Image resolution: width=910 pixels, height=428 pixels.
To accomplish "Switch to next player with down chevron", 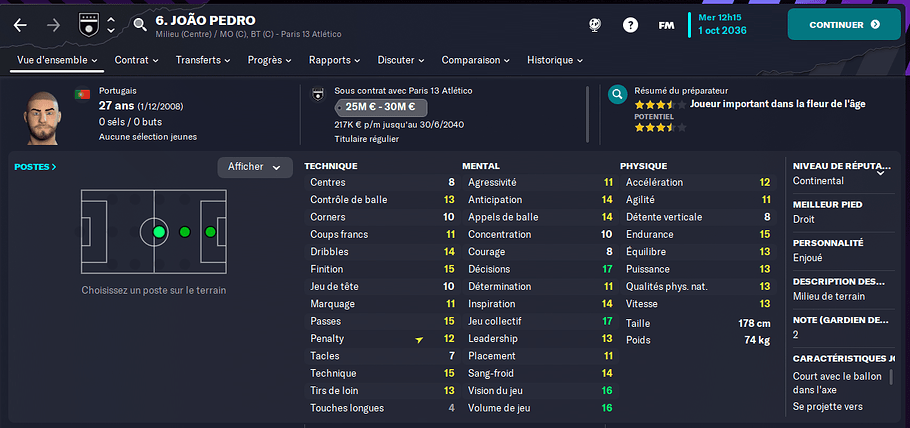I will pyautogui.click(x=111, y=31).
